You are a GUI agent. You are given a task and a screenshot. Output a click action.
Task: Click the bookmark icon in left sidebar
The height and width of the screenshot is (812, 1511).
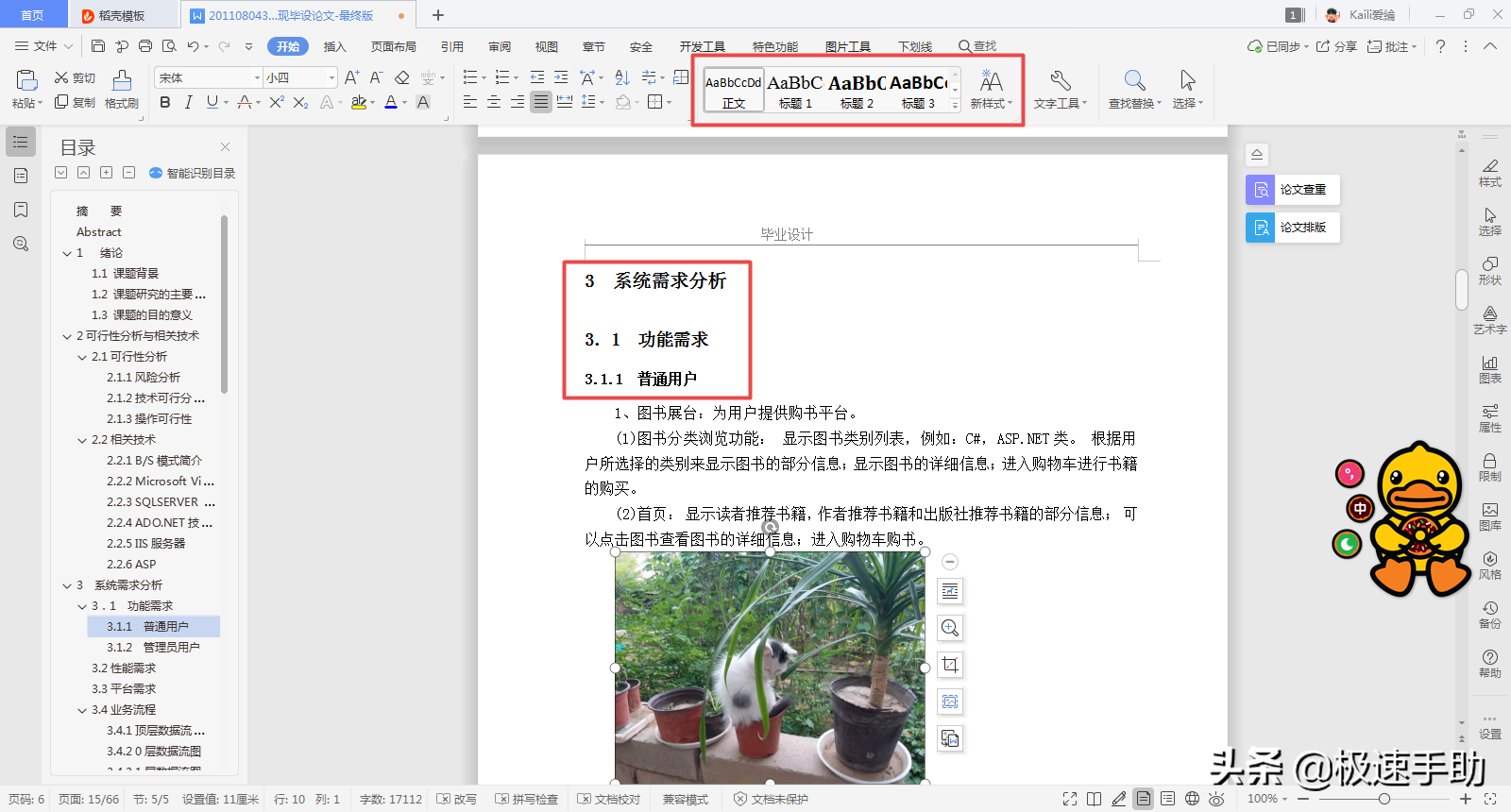tap(21, 210)
